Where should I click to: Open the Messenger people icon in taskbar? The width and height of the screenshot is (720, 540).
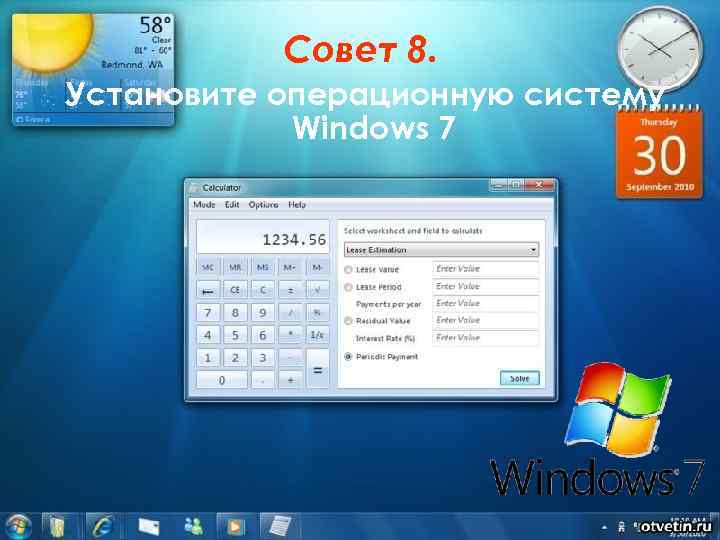[x=193, y=526]
